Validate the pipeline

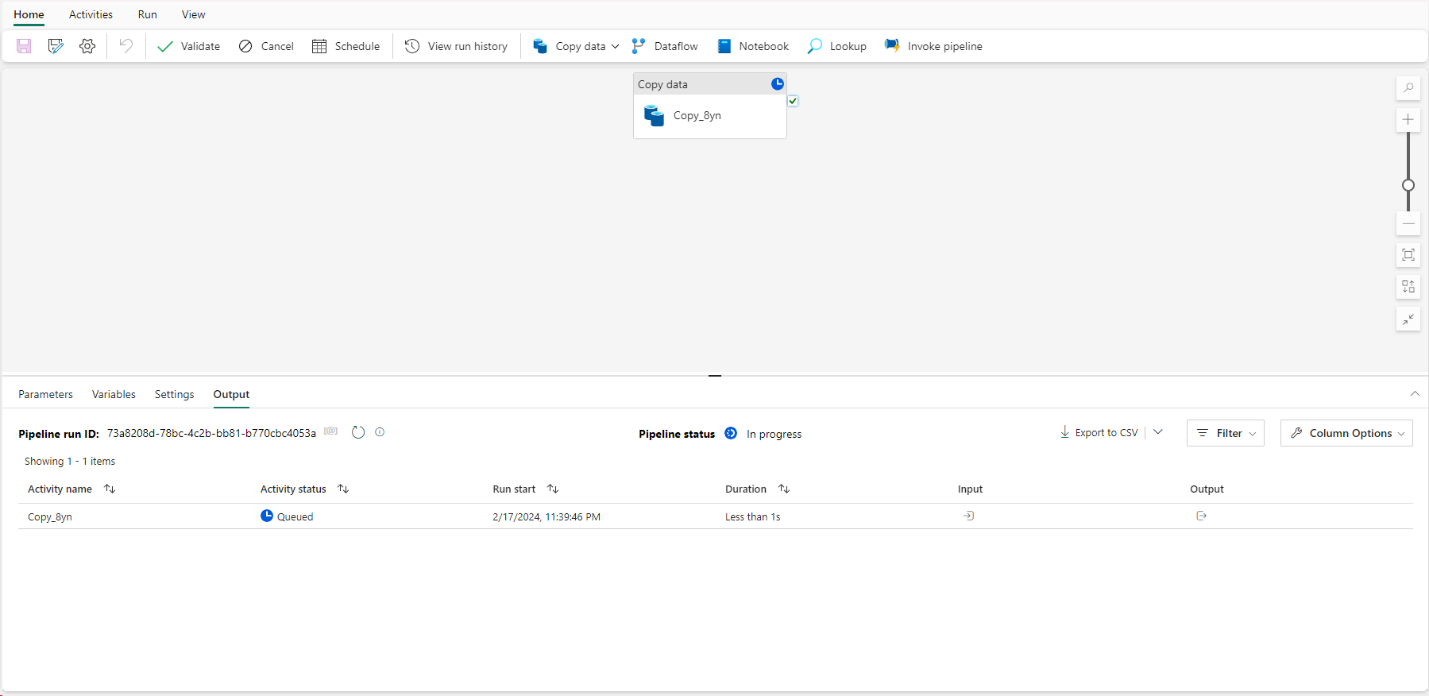pyautogui.click(x=189, y=46)
